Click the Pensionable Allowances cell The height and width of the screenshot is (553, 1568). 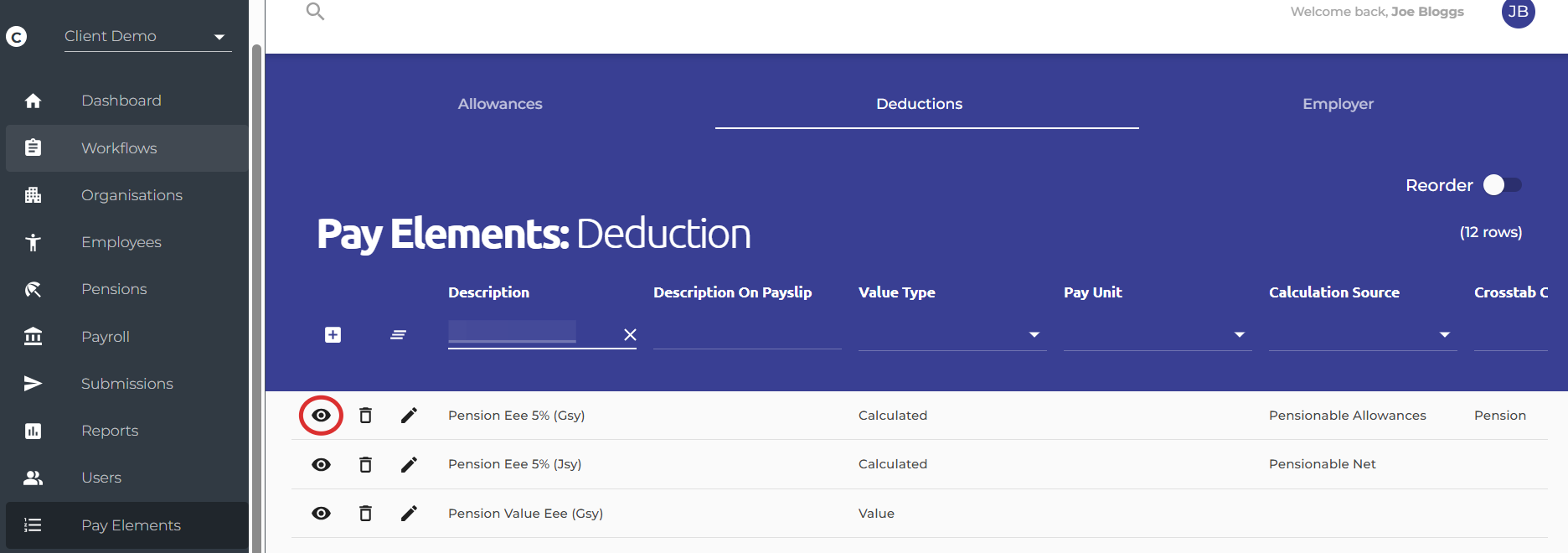pyautogui.click(x=1347, y=416)
